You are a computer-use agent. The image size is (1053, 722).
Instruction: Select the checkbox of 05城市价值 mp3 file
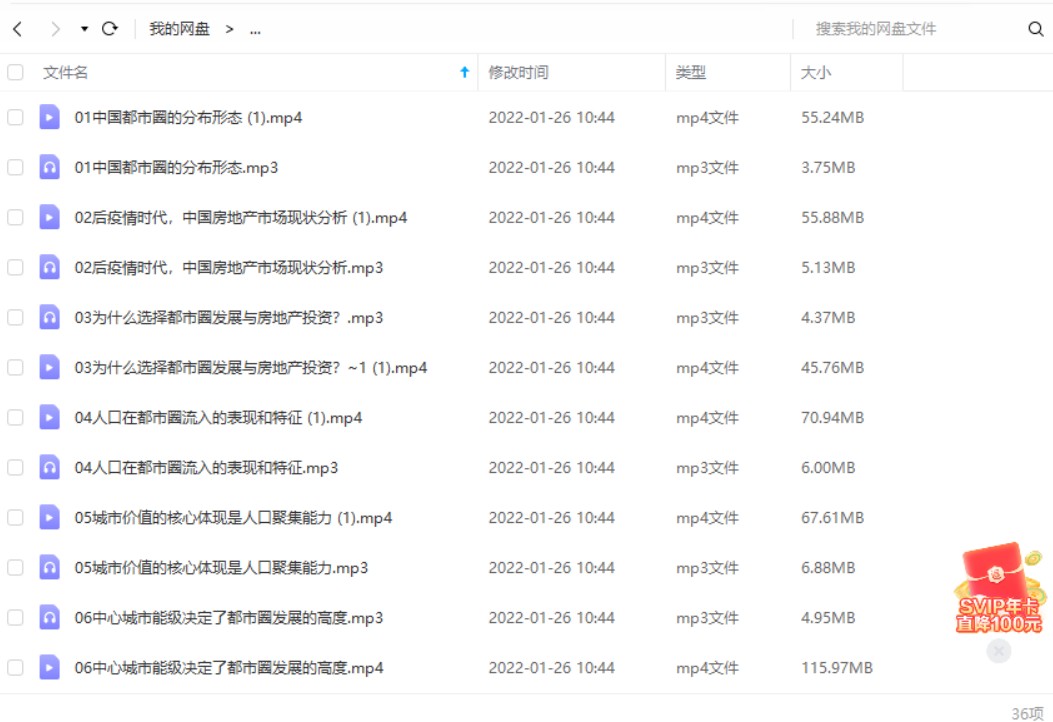click(14, 567)
